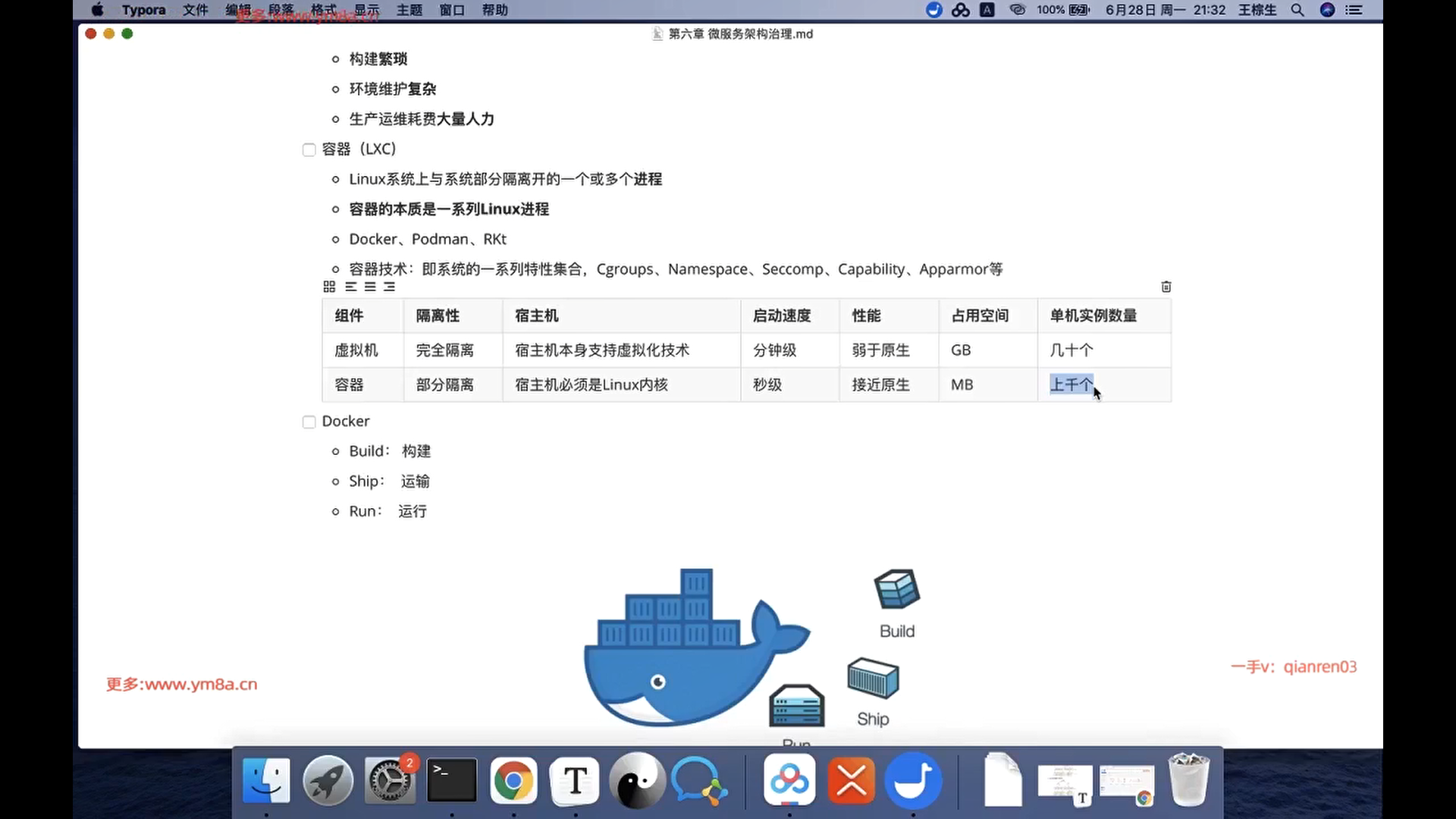Click the battery status indicator
The height and width of the screenshot is (819, 1456).
(x=1078, y=10)
